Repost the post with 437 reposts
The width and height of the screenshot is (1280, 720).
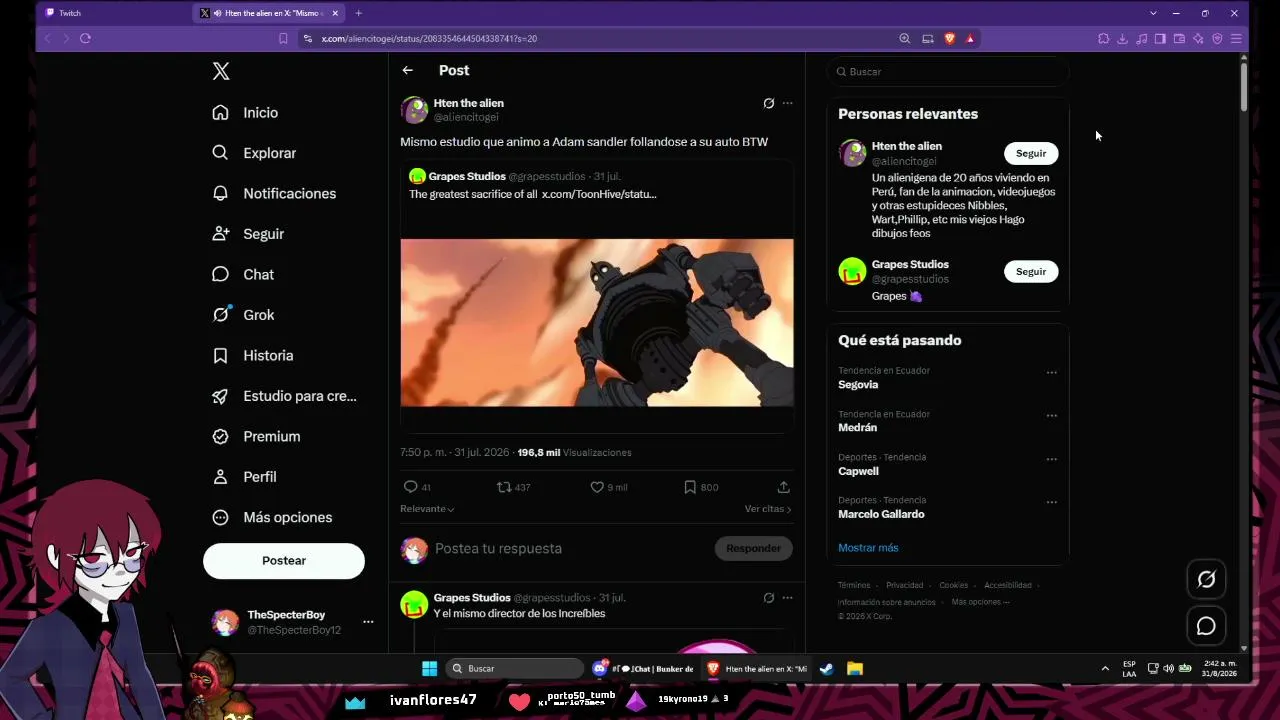click(504, 487)
